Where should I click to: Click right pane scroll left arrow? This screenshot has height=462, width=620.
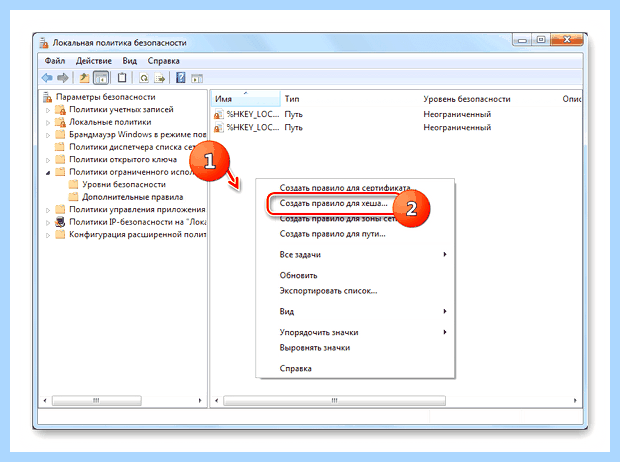217,400
